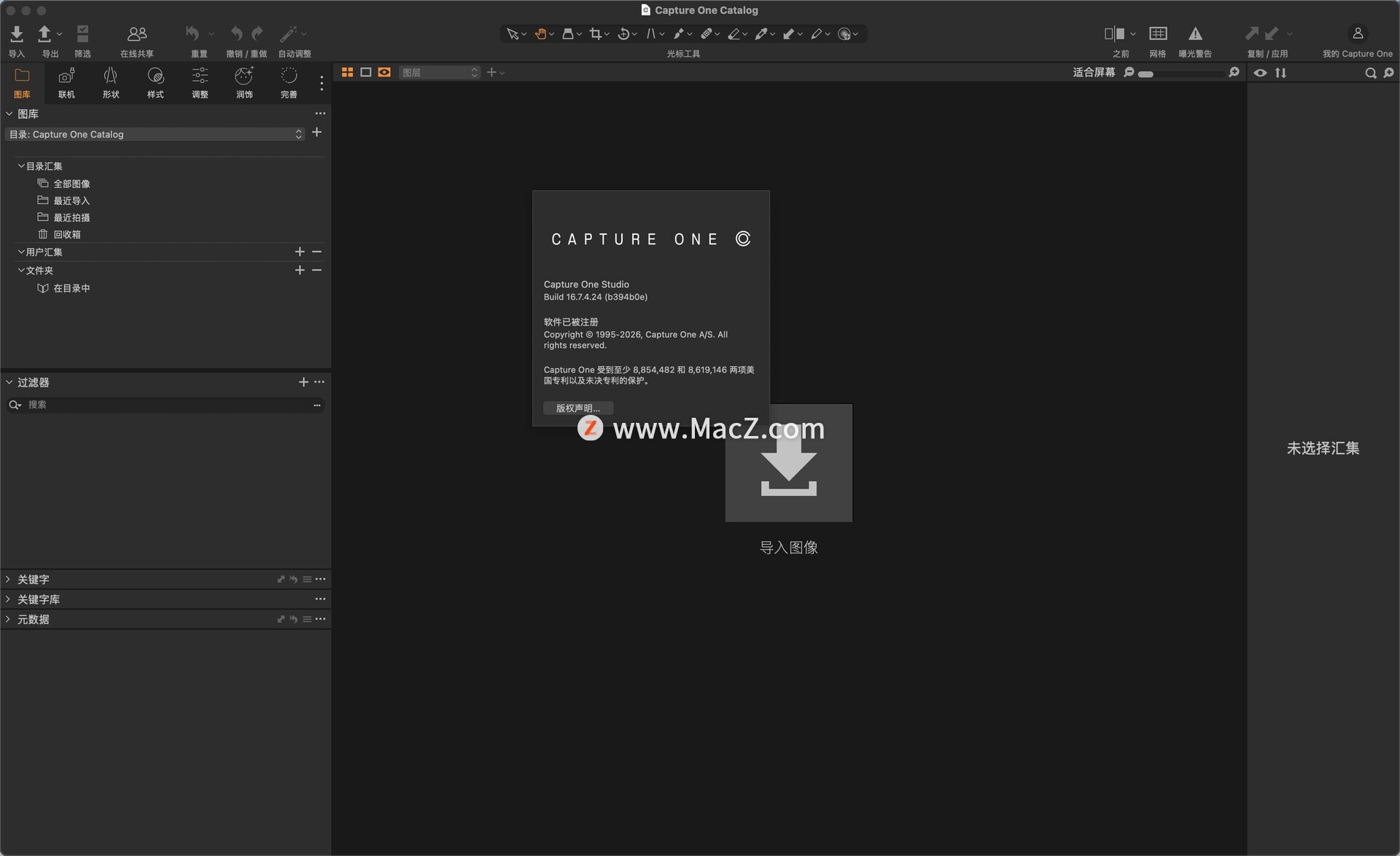Click the Import (导入) toolbar icon
Screen dimensions: 1400x856
click(x=17, y=34)
